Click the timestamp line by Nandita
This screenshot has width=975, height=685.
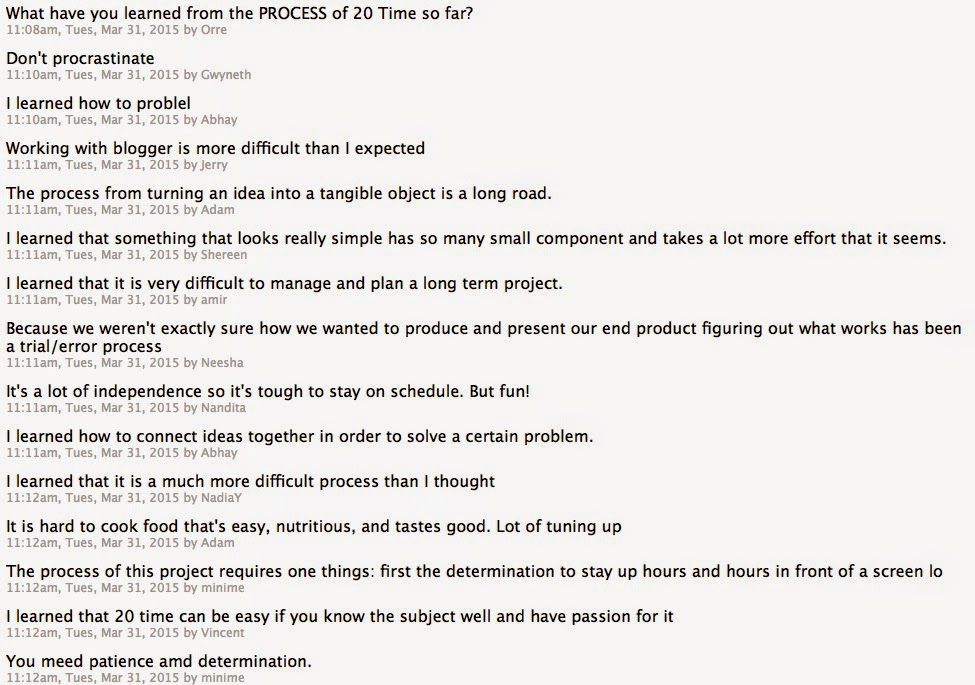click(125, 409)
